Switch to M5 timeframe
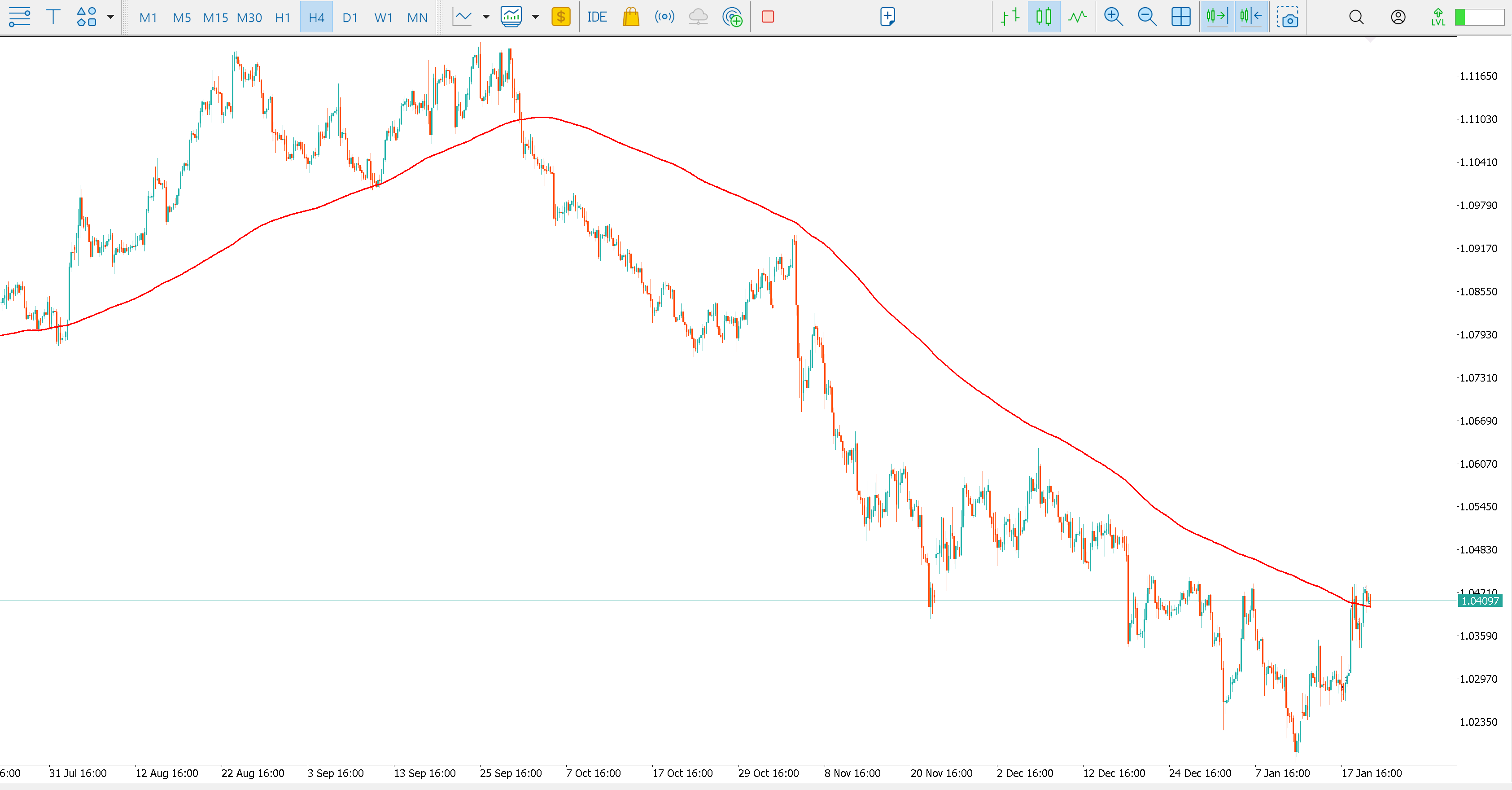The height and width of the screenshot is (790, 1512). pyautogui.click(x=182, y=18)
